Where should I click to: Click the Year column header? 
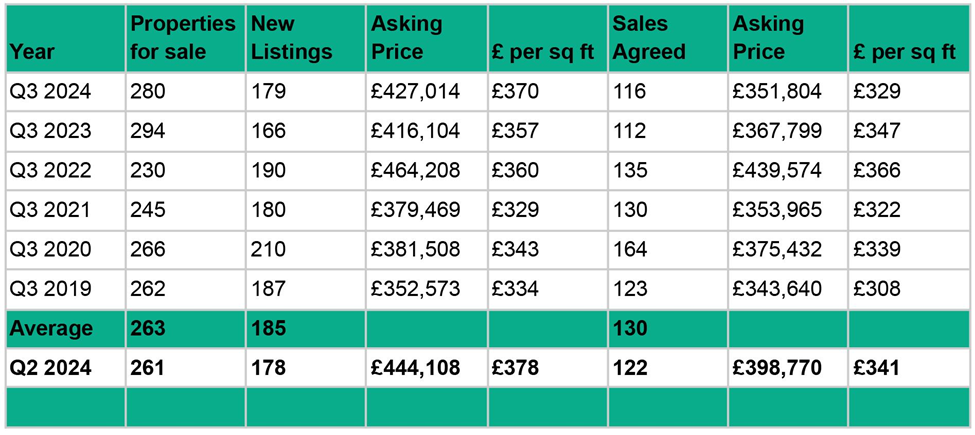(32, 52)
